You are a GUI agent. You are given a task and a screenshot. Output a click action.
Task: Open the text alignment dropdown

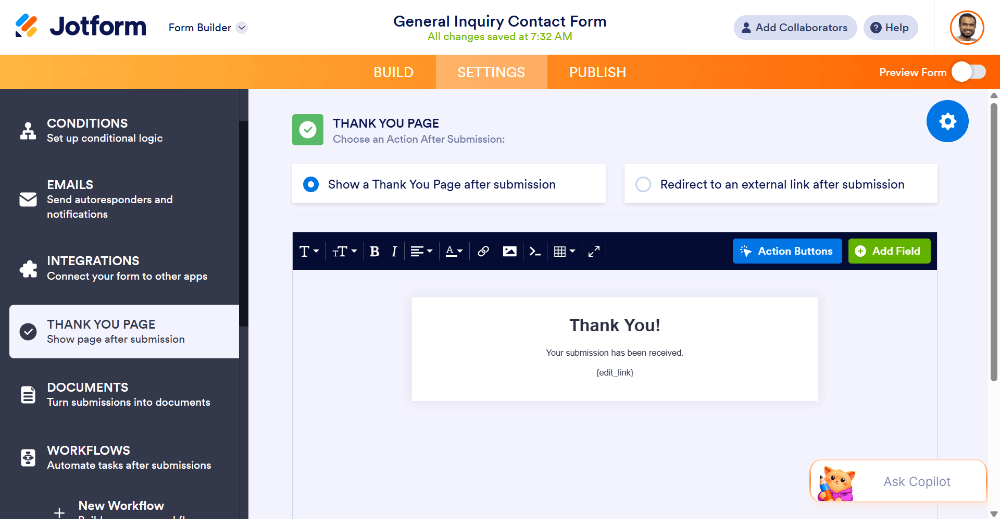pyautogui.click(x=422, y=251)
